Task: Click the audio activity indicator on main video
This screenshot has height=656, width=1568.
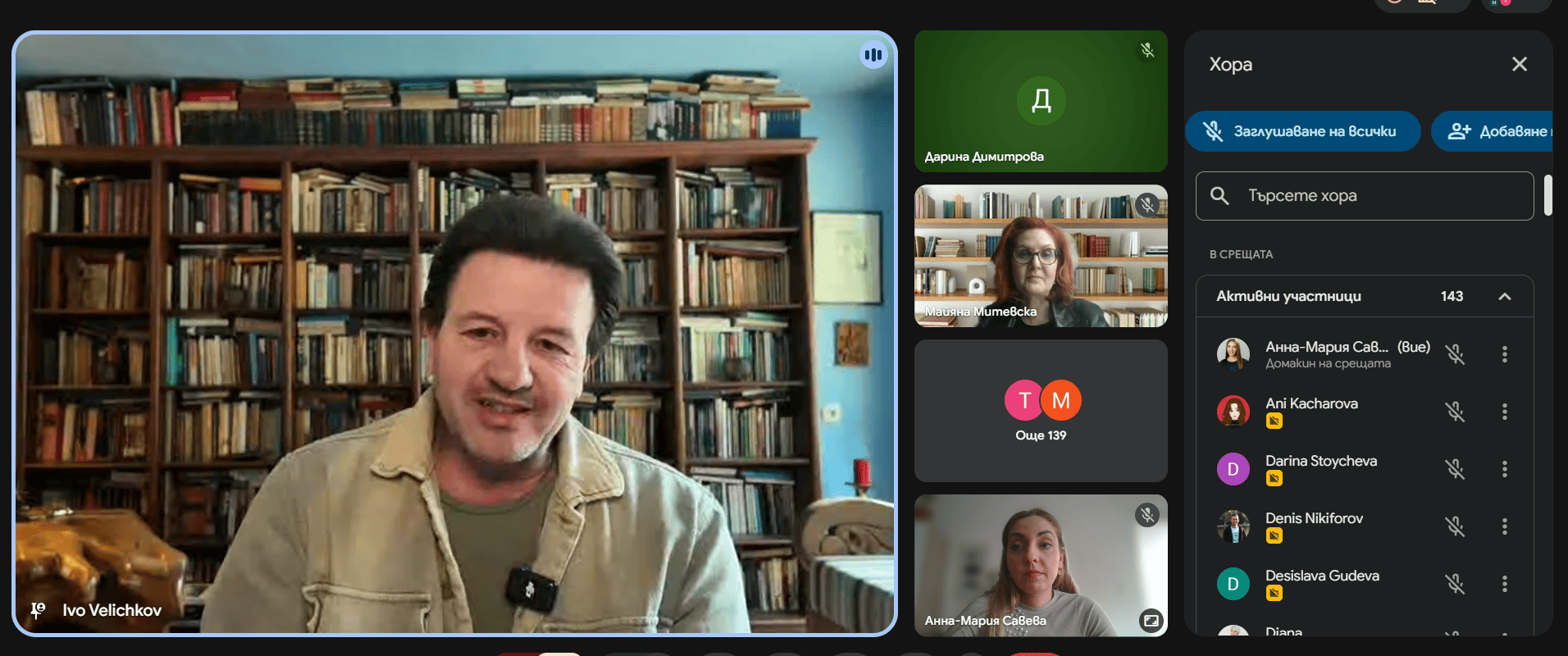Action: click(x=873, y=55)
